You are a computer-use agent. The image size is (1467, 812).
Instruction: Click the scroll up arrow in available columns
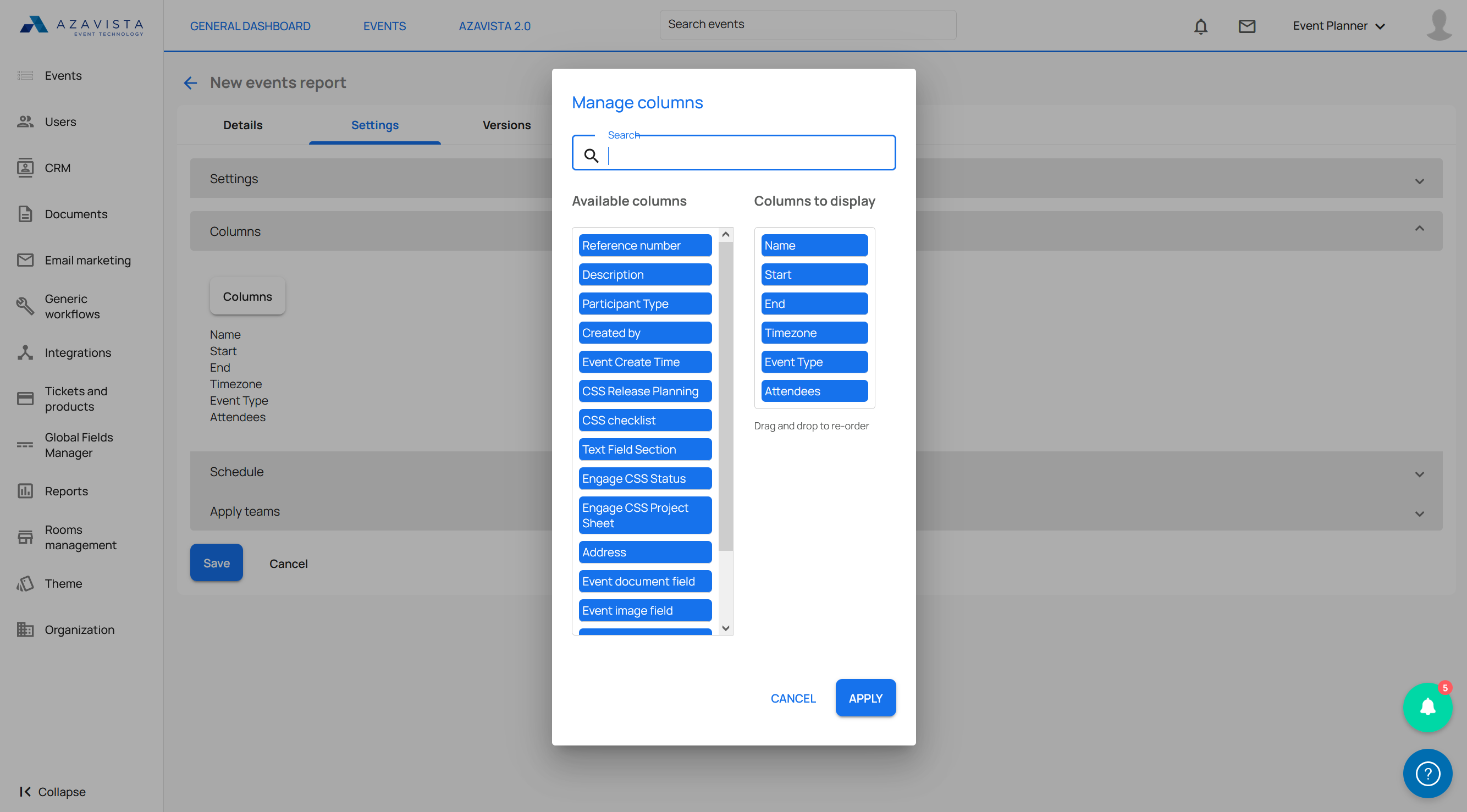[x=726, y=234]
